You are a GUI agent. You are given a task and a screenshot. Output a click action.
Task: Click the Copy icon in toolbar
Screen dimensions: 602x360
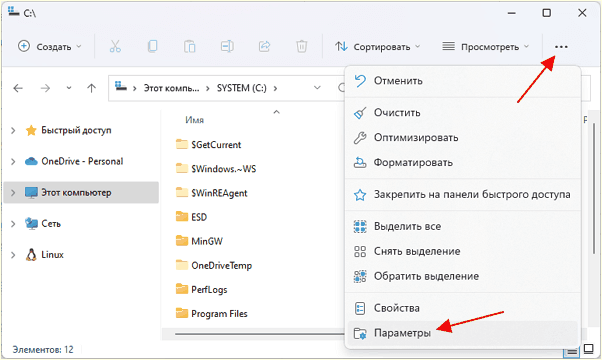152,46
